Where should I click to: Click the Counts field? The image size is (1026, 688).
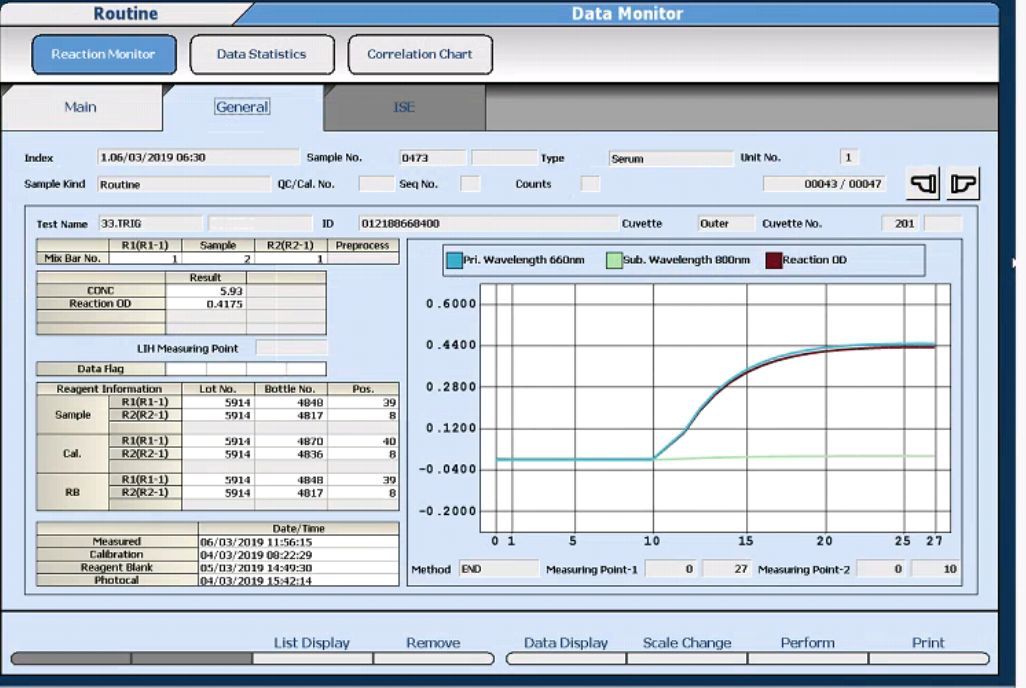pos(590,184)
